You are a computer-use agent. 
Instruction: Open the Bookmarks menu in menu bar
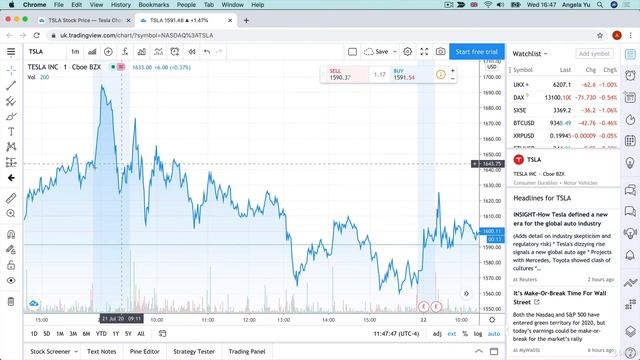tap(153, 5)
